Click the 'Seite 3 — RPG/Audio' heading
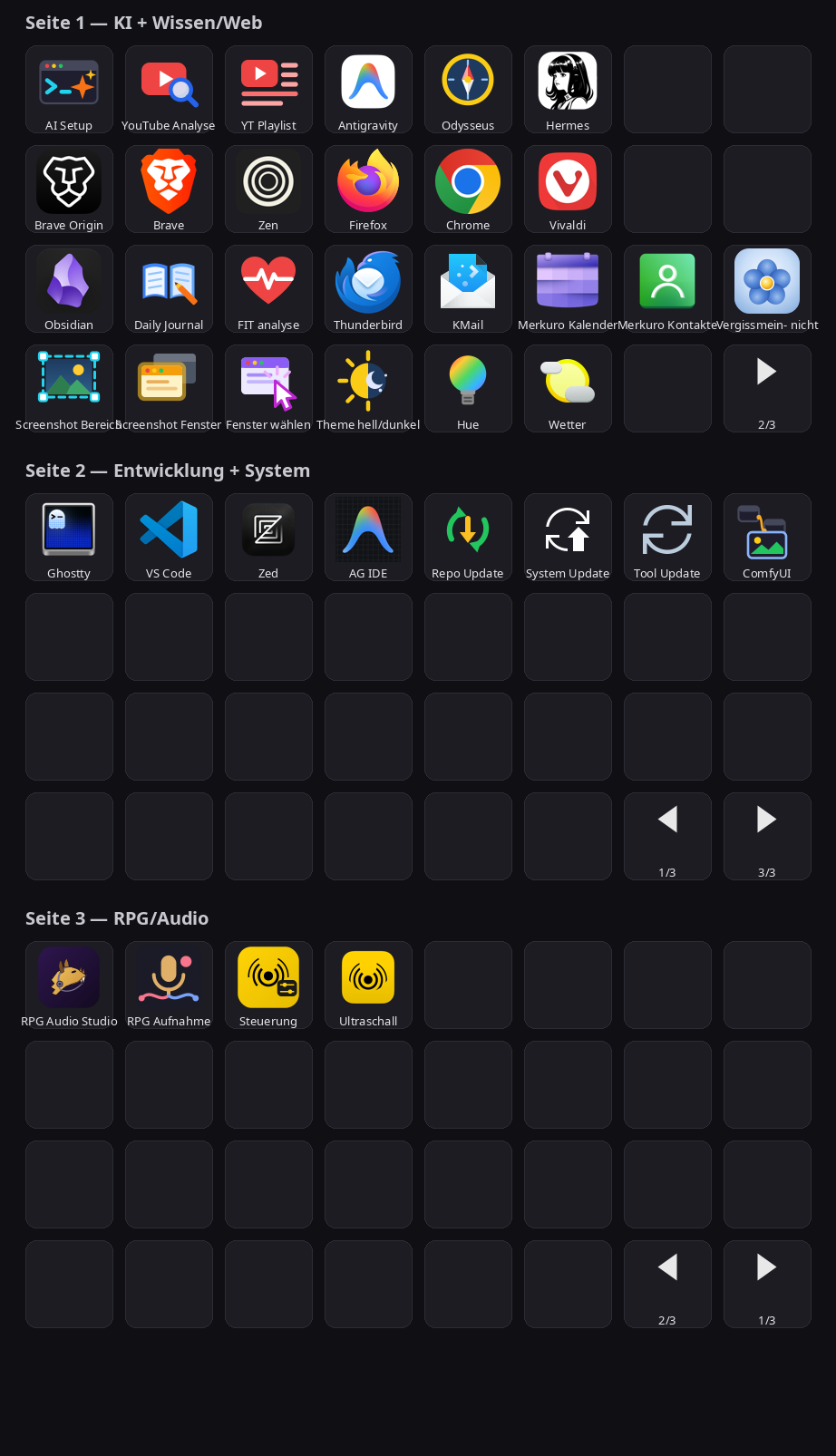The height and width of the screenshot is (1456, 836). click(x=117, y=918)
